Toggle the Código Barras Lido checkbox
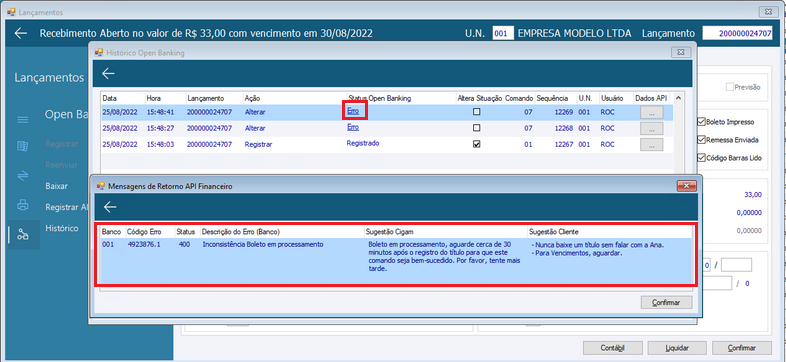Viewport: 786px width, 362px height. click(701, 158)
